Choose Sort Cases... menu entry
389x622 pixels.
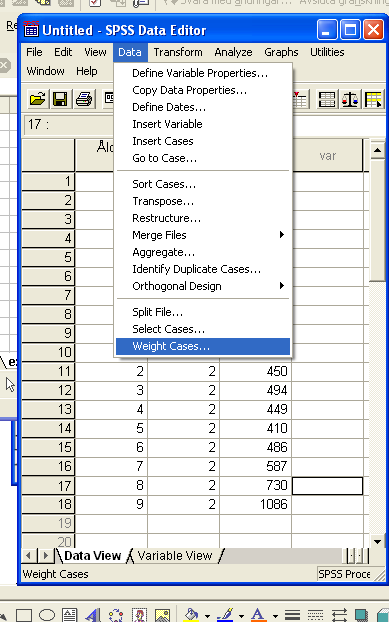203,184
